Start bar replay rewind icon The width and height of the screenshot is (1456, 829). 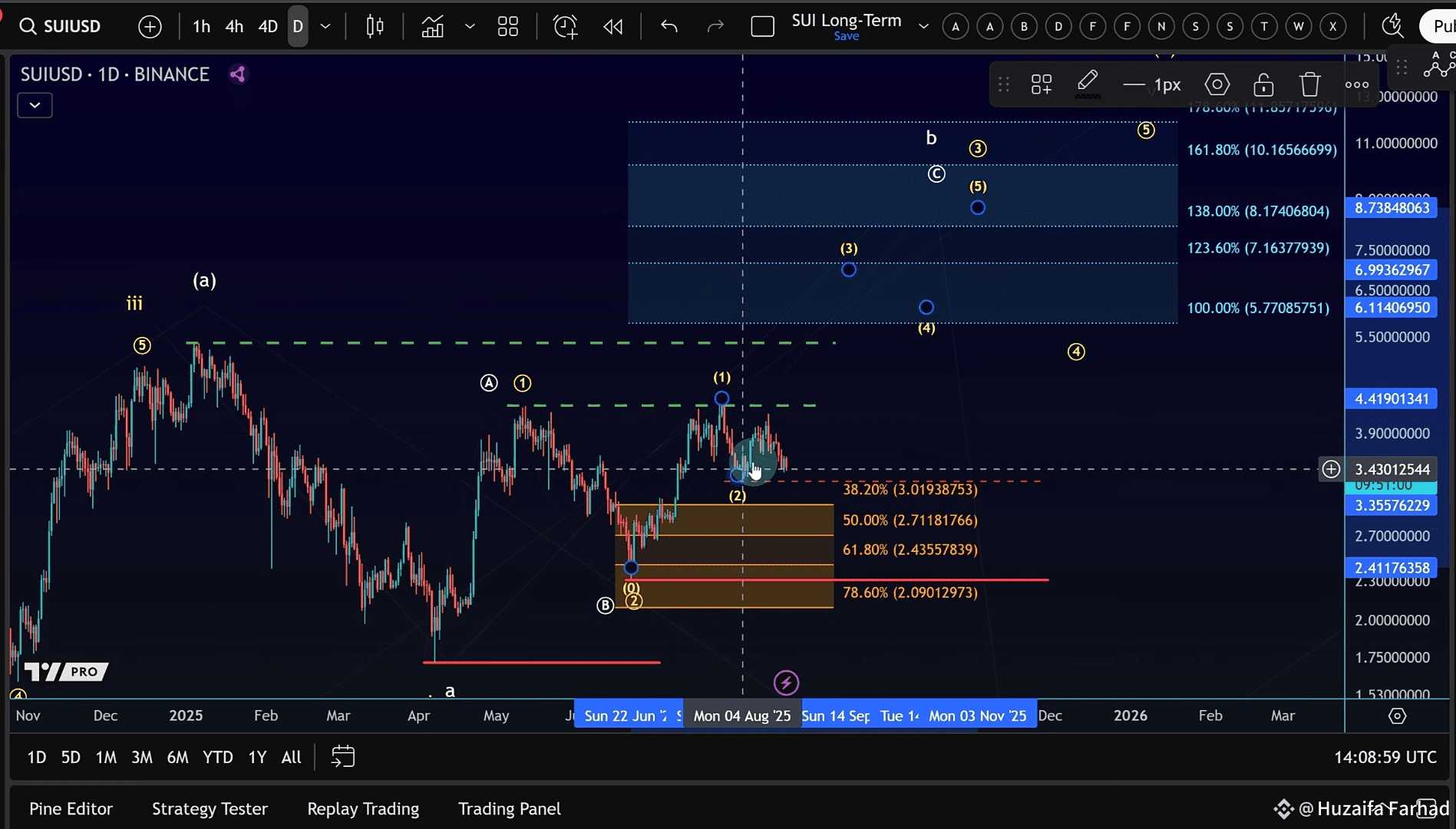612,27
